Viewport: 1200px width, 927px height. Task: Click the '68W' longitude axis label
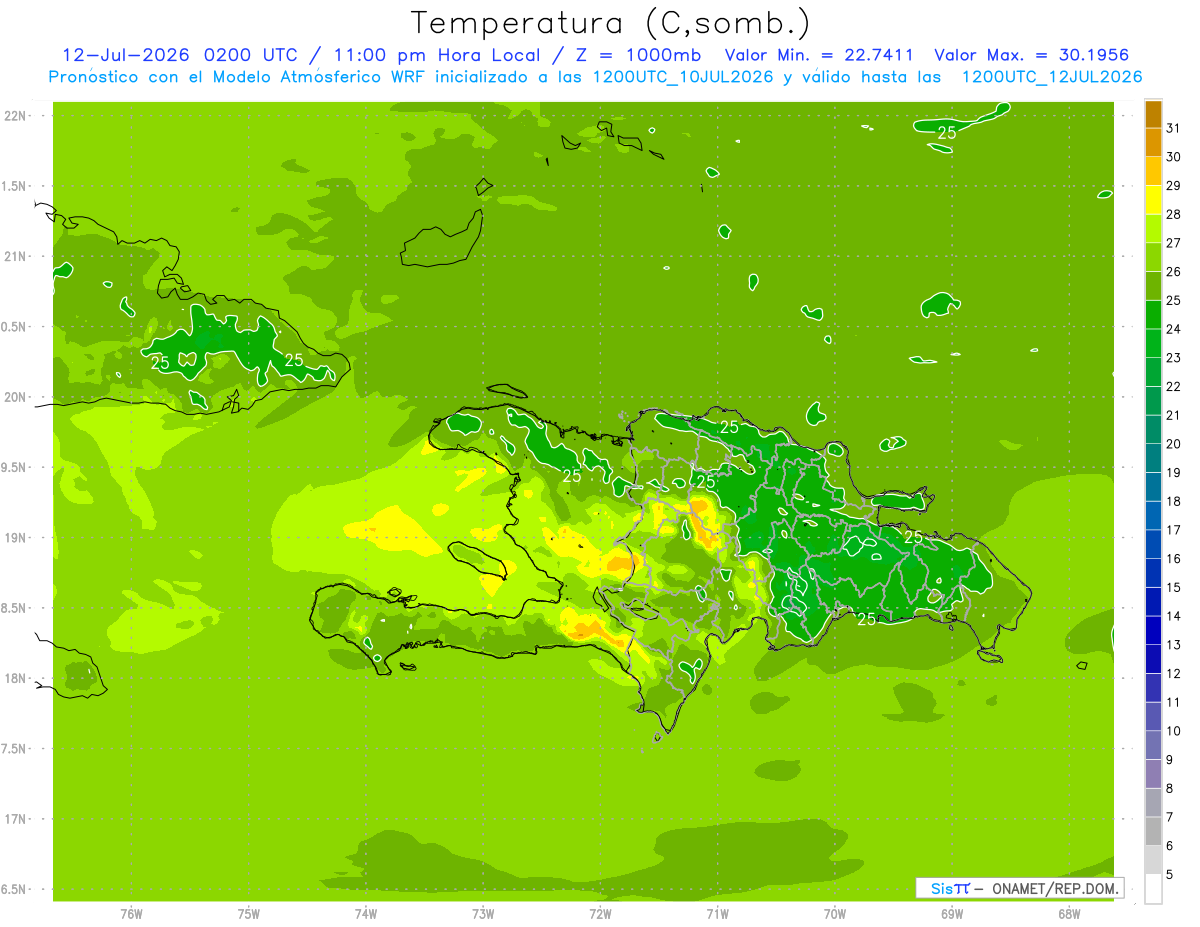click(x=1069, y=913)
